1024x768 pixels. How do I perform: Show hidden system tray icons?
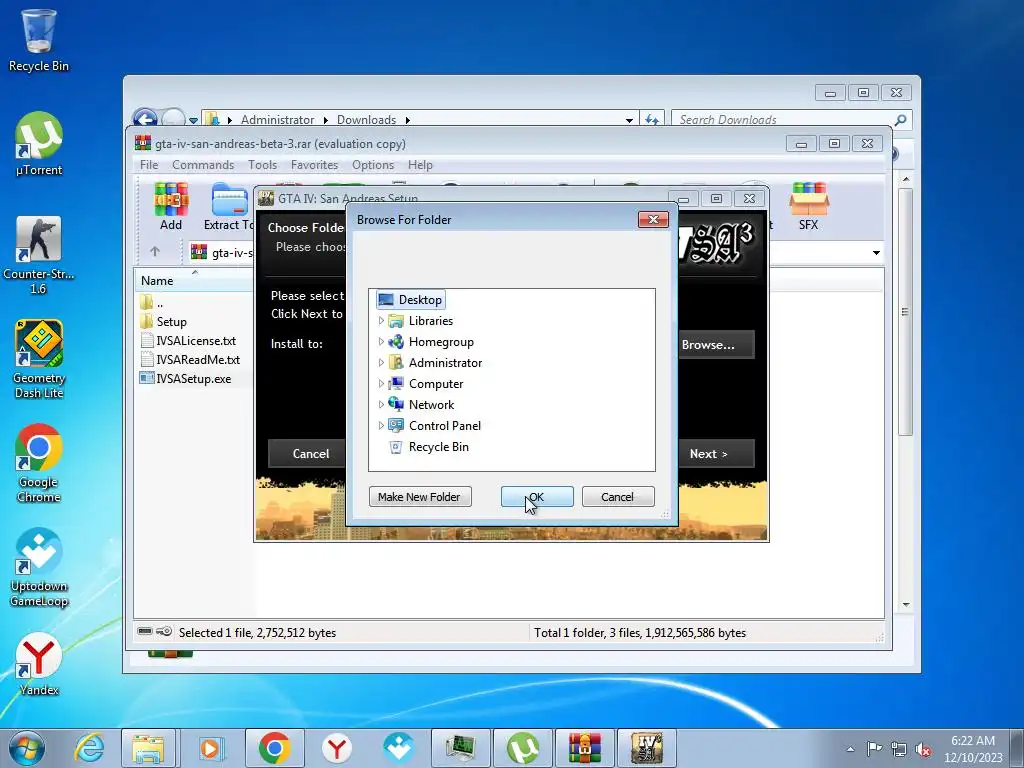pos(850,749)
